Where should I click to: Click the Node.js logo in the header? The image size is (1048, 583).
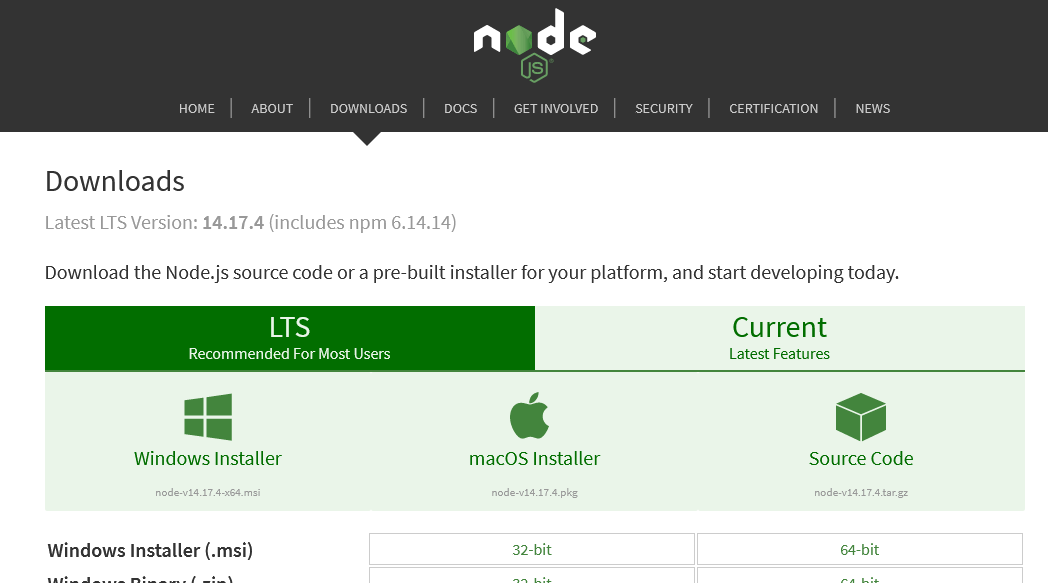pyautogui.click(x=535, y=45)
